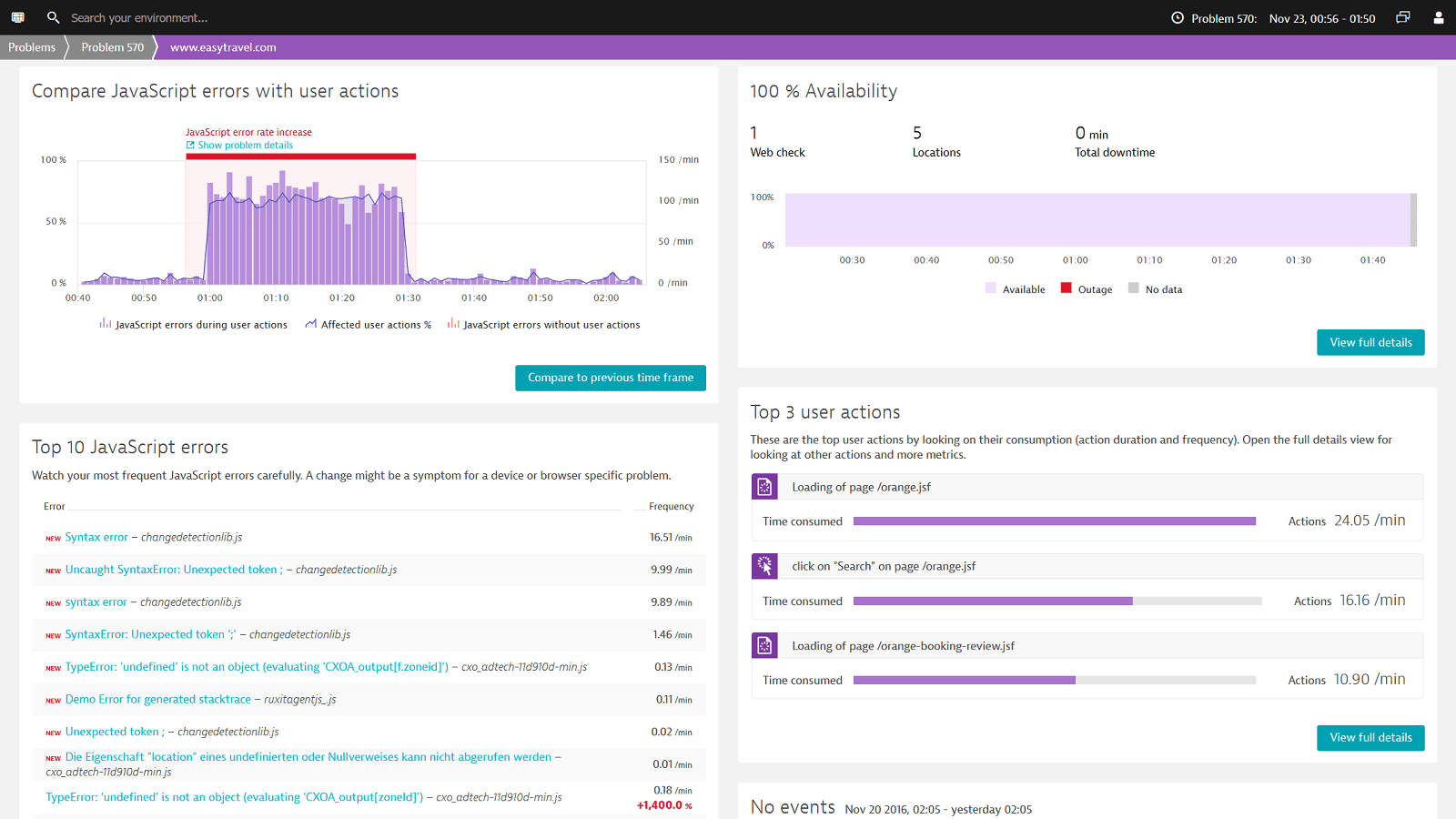Open the timeframe selector Nov 23, 00:56 - 01:50
1456x819 pixels.
(x=1322, y=18)
